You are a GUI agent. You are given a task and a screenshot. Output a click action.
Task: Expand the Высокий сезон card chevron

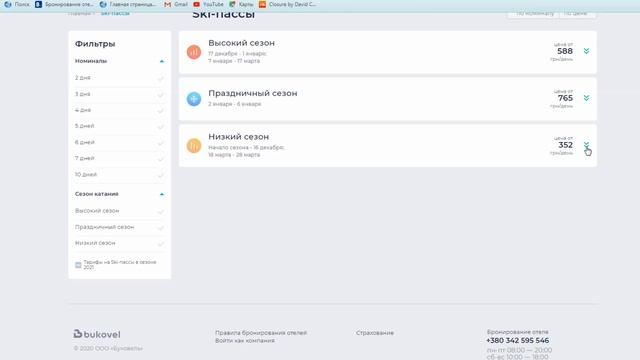(586, 51)
